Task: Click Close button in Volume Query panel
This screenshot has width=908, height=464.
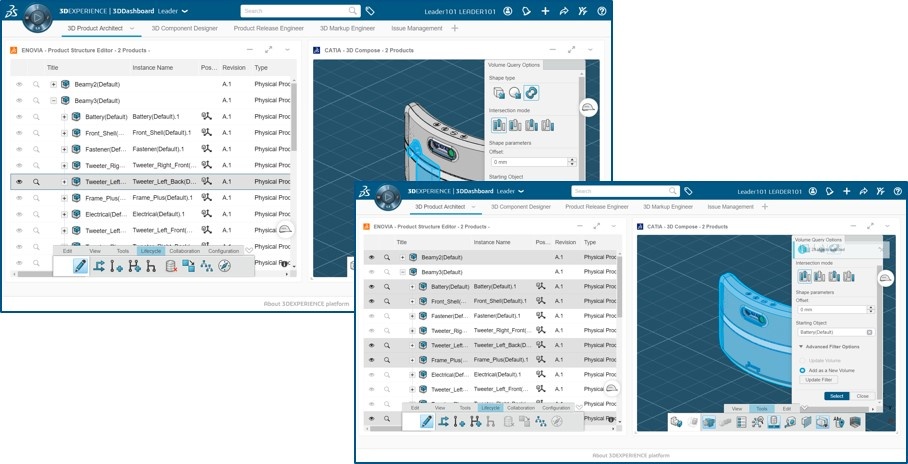Action: pyautogui.click(x=862, y=396)
